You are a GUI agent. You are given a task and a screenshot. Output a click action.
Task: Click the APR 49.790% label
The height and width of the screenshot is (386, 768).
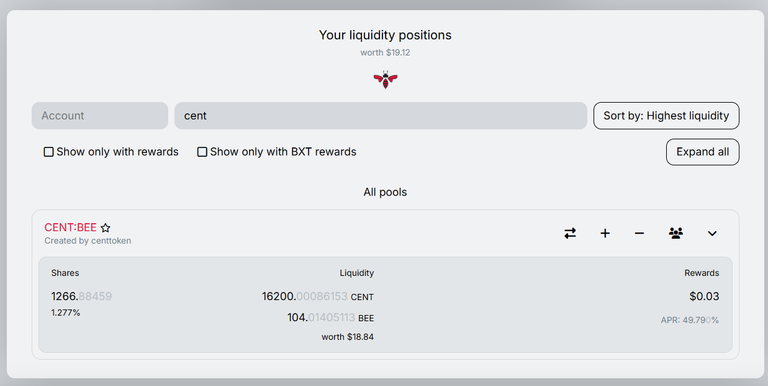click(x=690, y=320)
